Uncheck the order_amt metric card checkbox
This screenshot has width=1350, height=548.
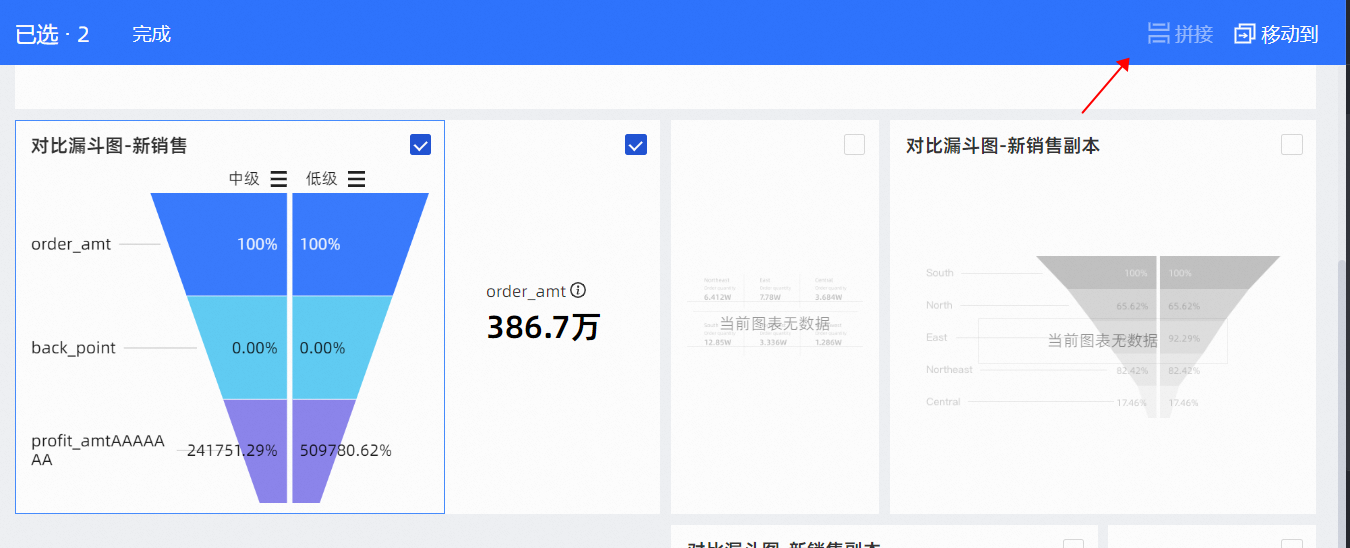point(636,145)
